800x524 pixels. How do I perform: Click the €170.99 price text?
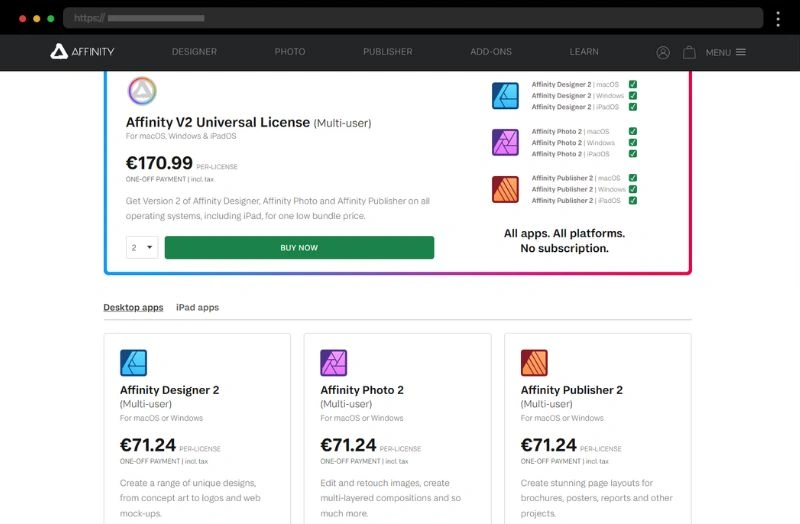[159, 163]
